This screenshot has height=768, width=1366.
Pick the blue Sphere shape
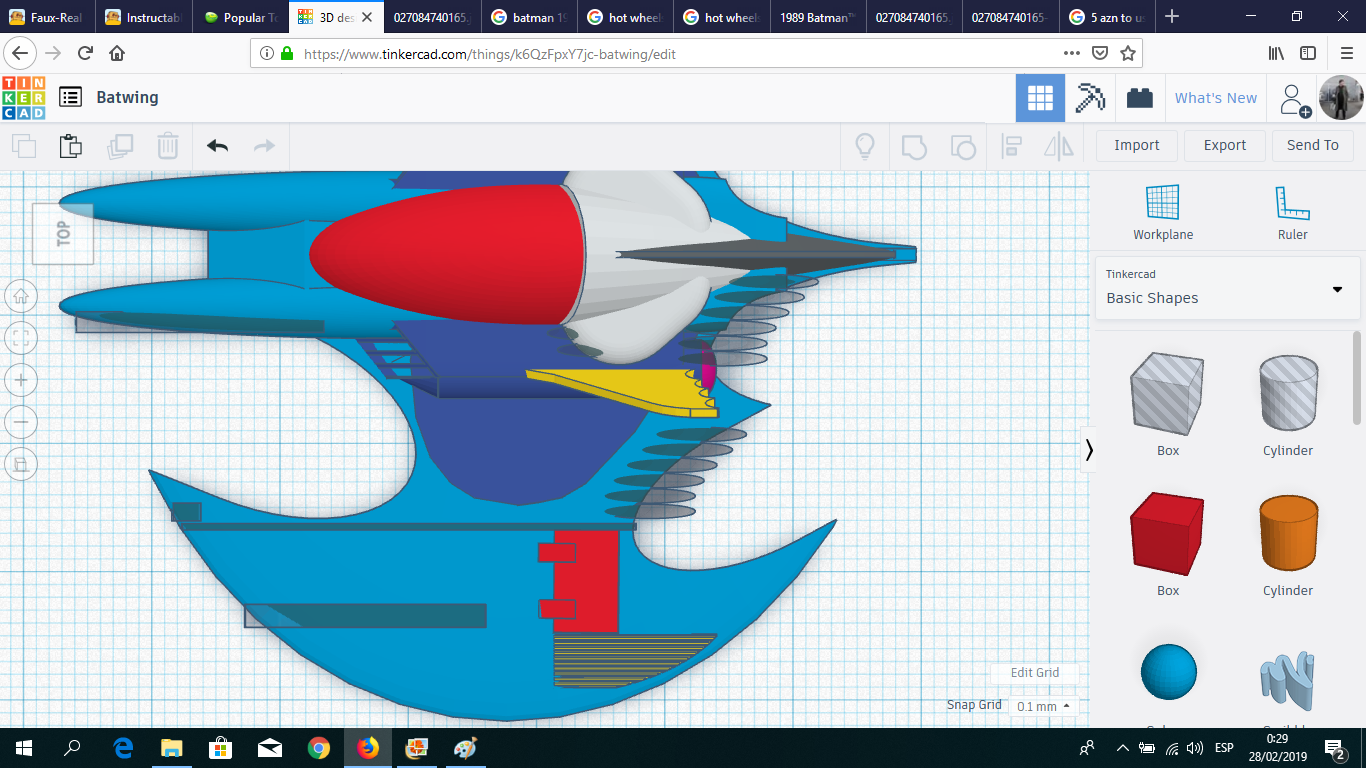pyautogui.click(x=1168, y=672)
